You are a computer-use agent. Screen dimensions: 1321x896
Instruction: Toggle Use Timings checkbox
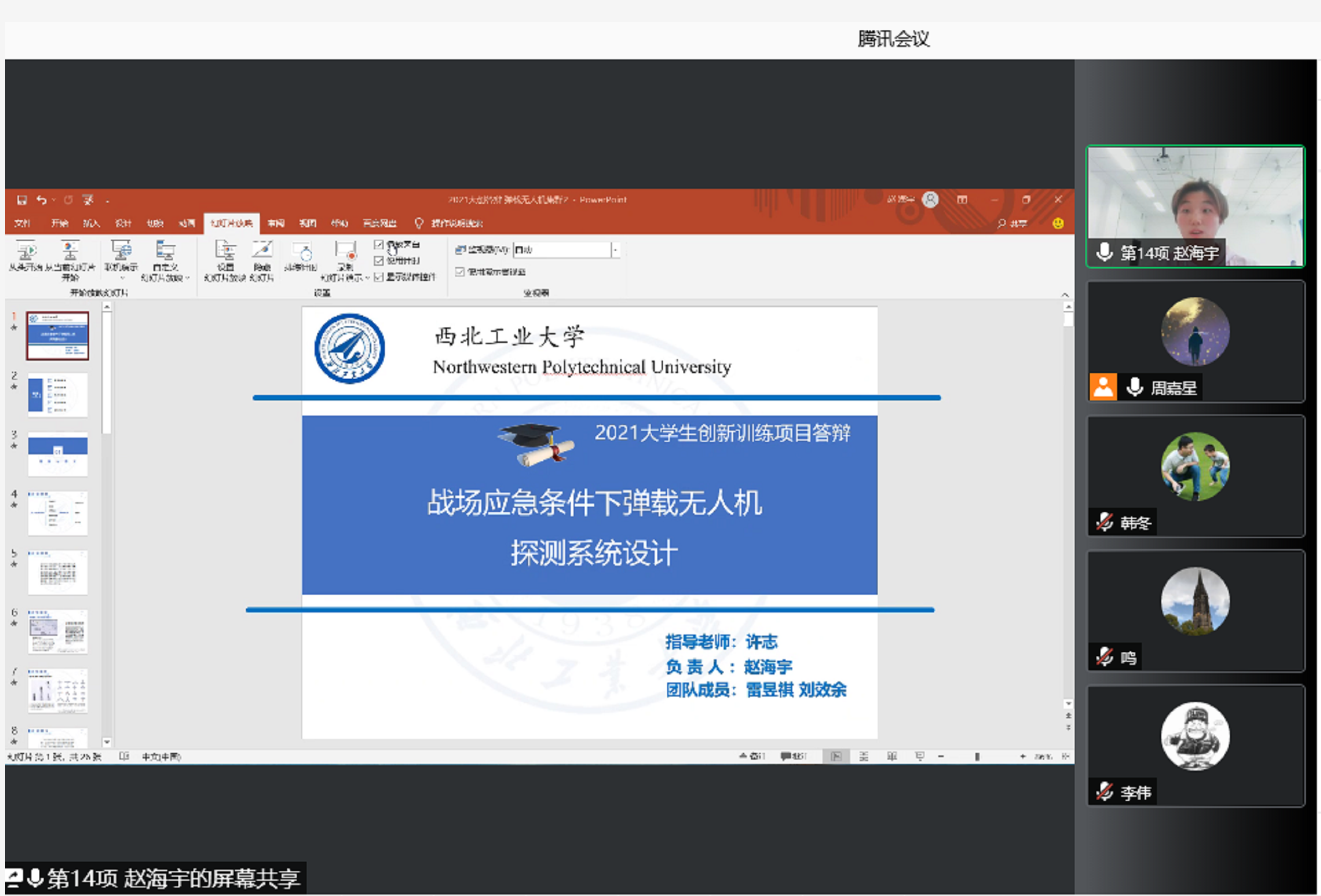coord(379,260)
